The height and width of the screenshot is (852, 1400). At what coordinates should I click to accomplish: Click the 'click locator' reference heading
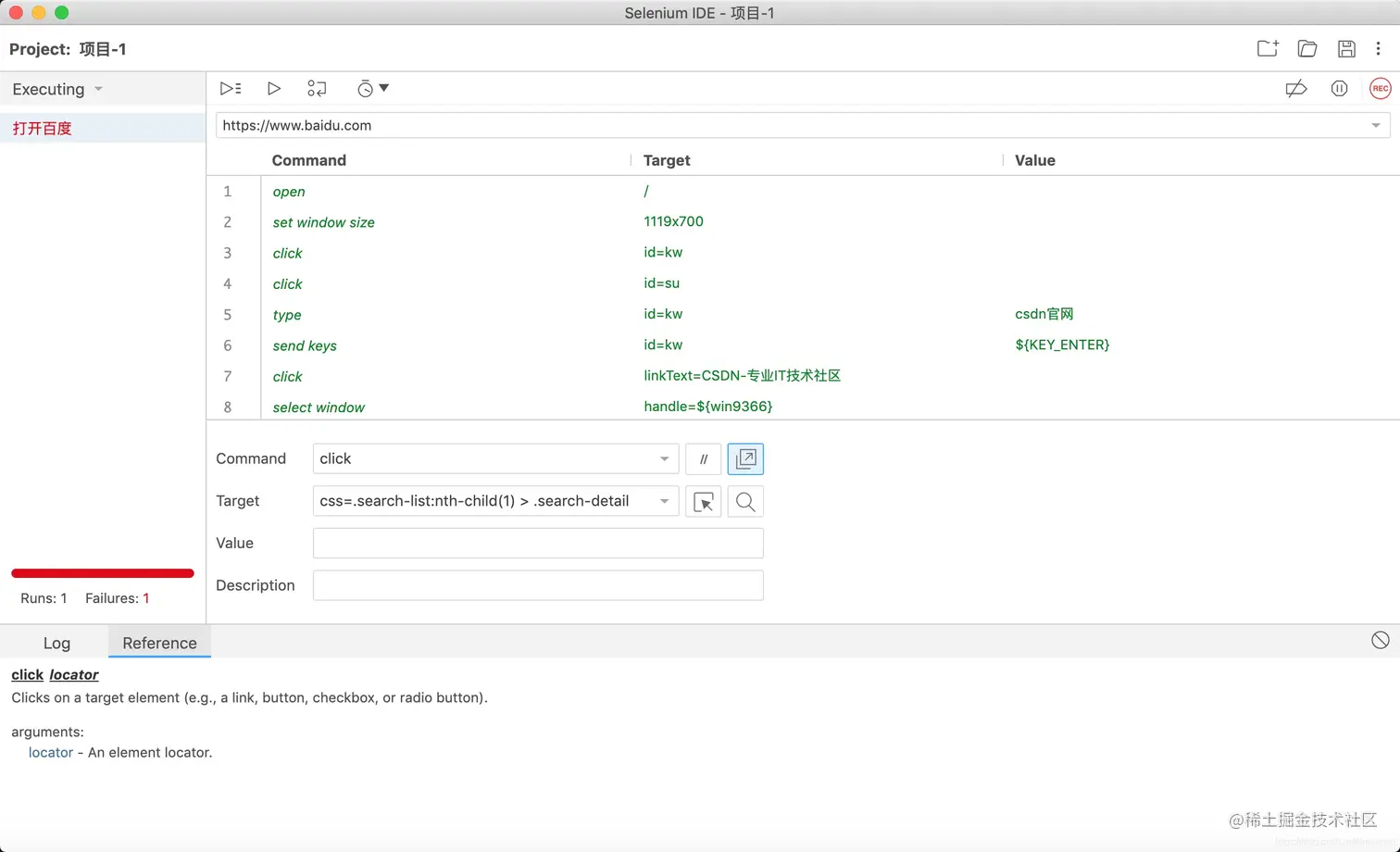coord(55,675)
